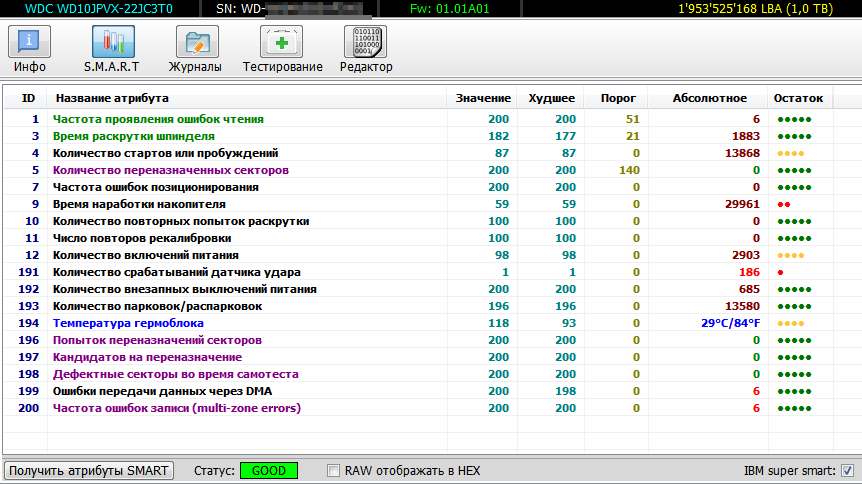Click the 1'953'525'168 LBA capacity label
This screenshot has width=862, height=484.
[x=755, y=9]
